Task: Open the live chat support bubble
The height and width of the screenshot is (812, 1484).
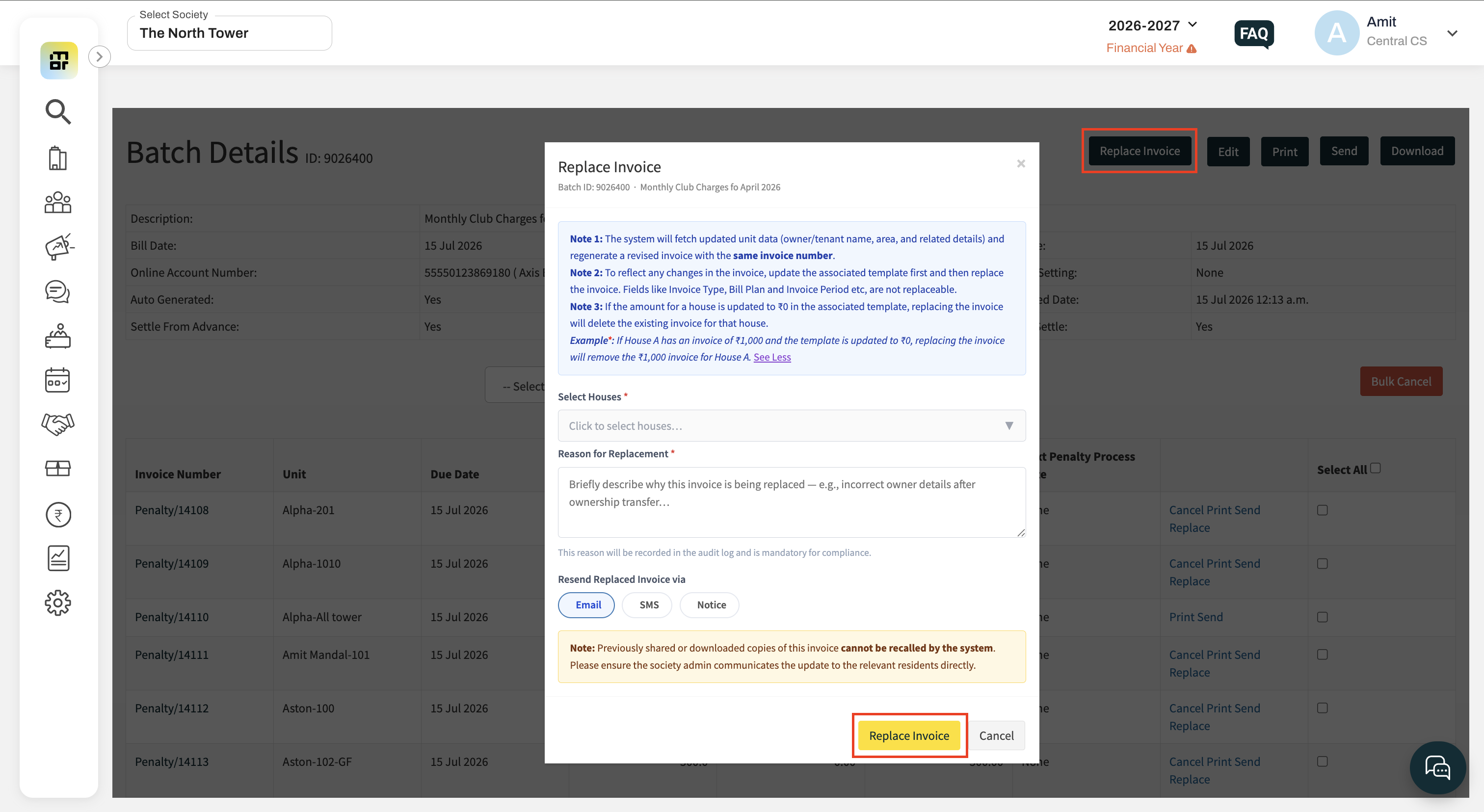Action: tap(1437, 768)
